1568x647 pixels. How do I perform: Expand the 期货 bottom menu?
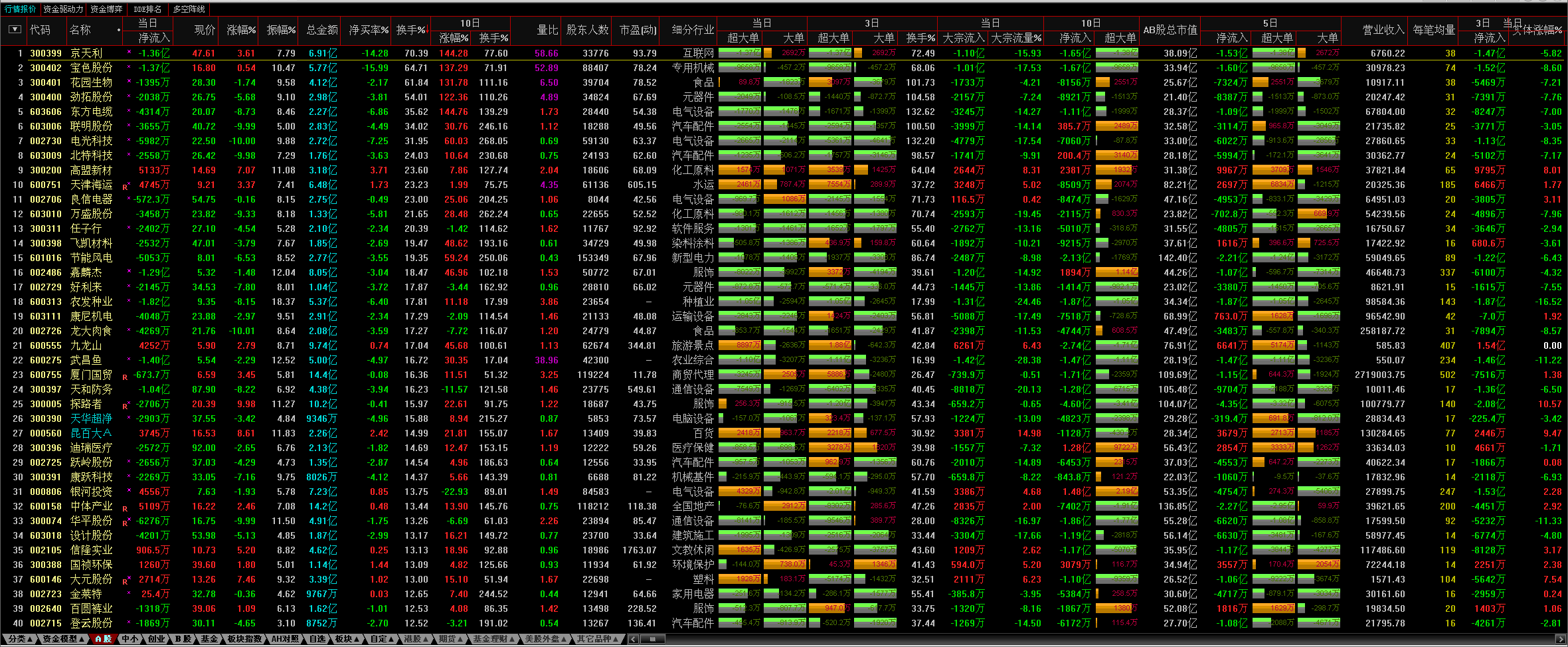(x=450, y=639)
